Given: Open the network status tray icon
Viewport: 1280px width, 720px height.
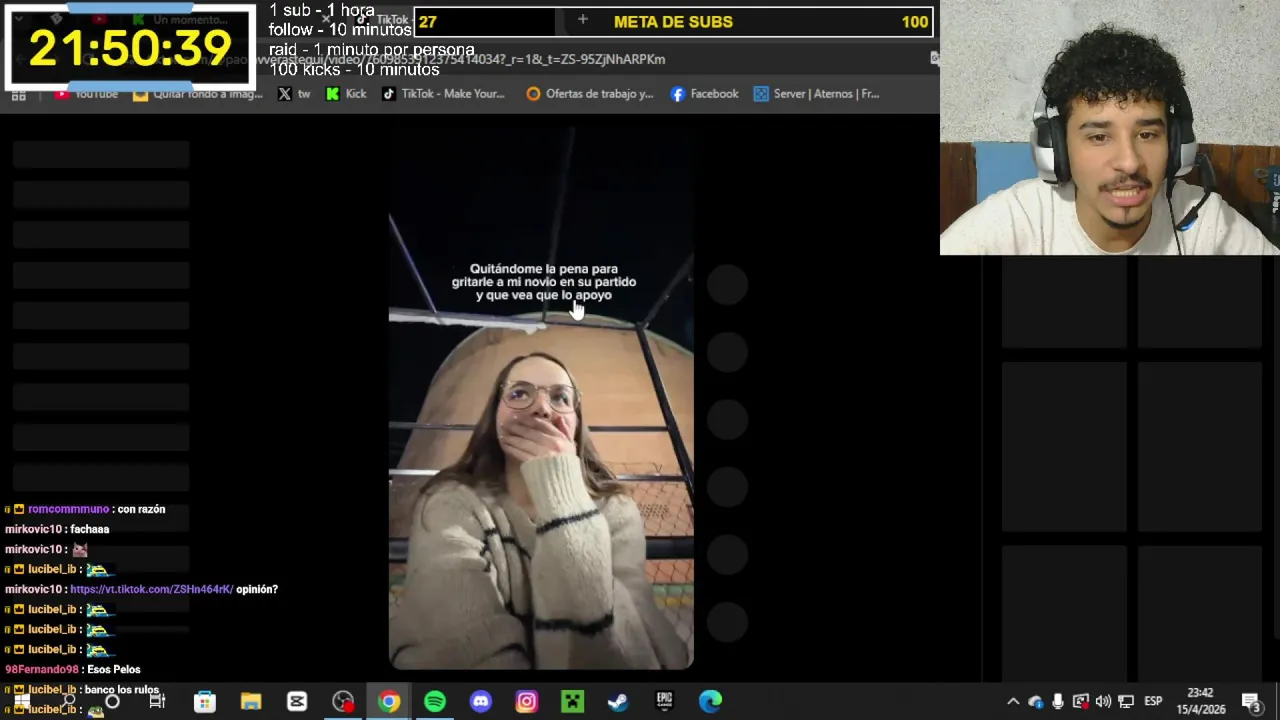Looking at the screenshot, I should click(x=1126, y=701).
